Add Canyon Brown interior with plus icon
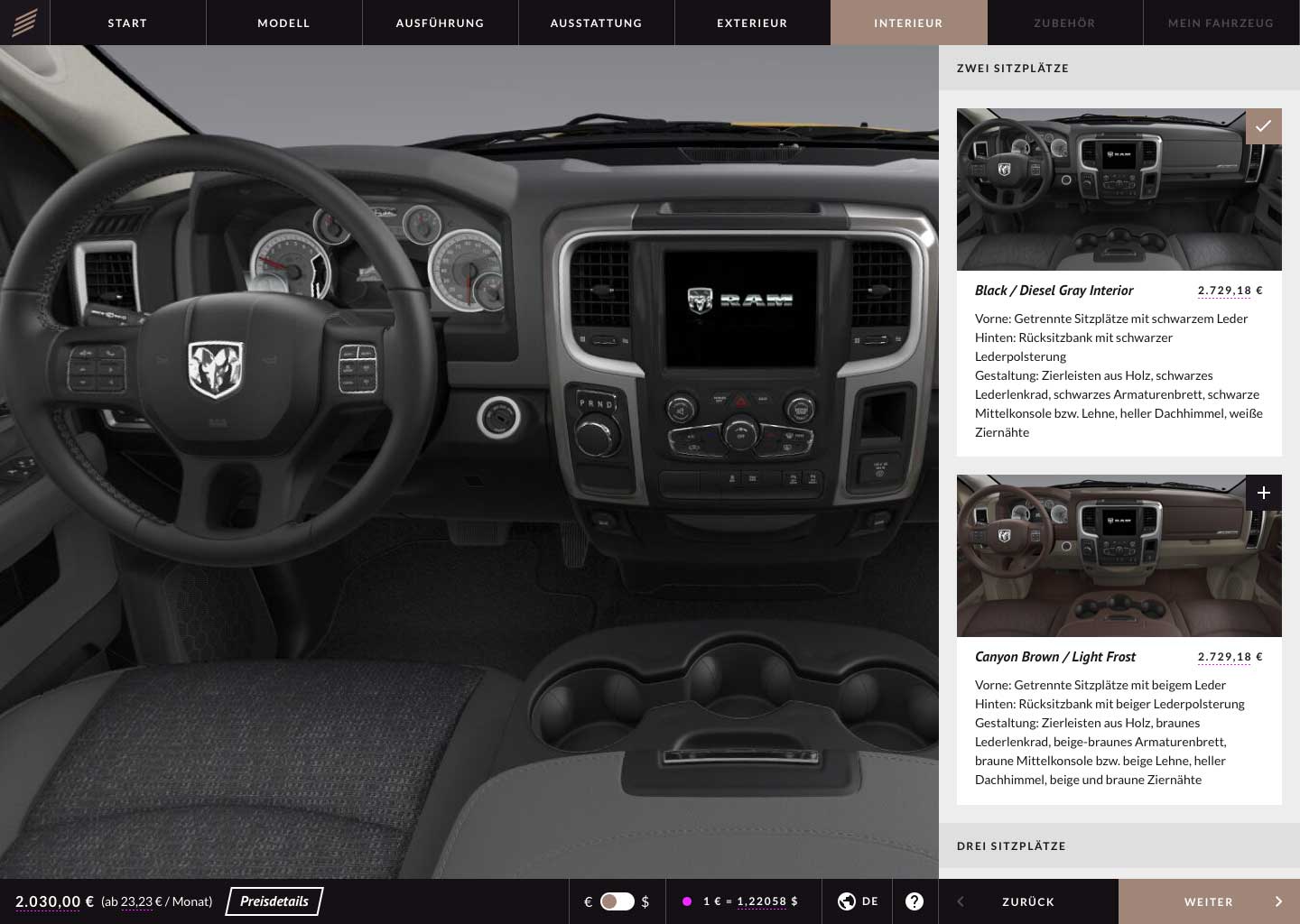This screenshot has height=924, width=1300. tap(1263, 493)
